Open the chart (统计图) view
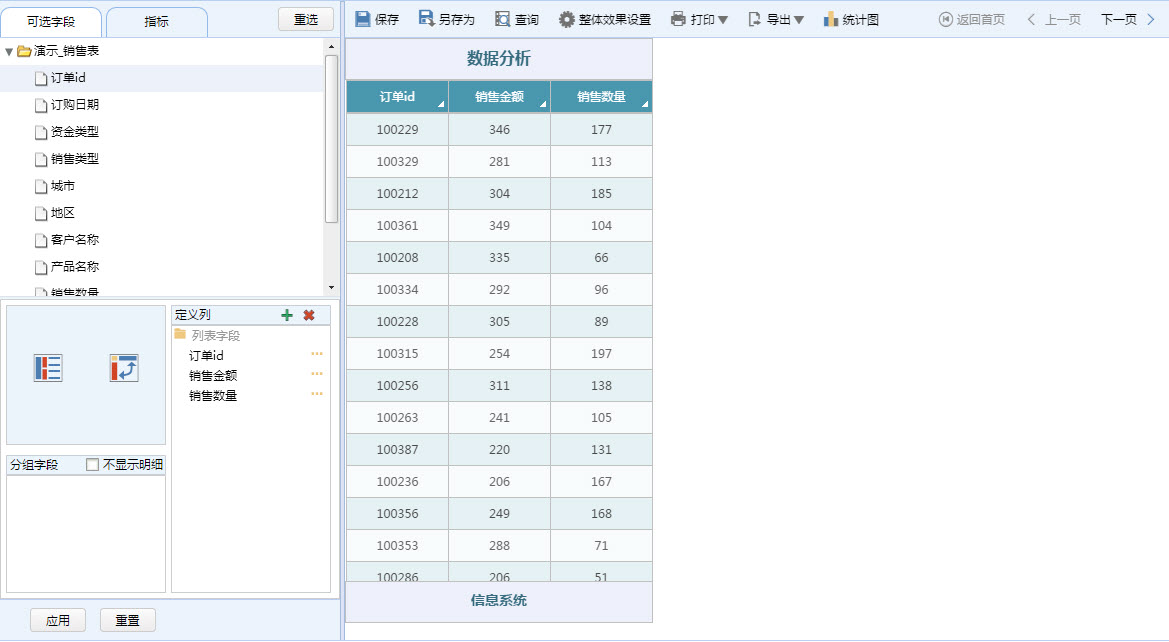The width and height of the screenshot is (1169, 642). coord(831,19)
